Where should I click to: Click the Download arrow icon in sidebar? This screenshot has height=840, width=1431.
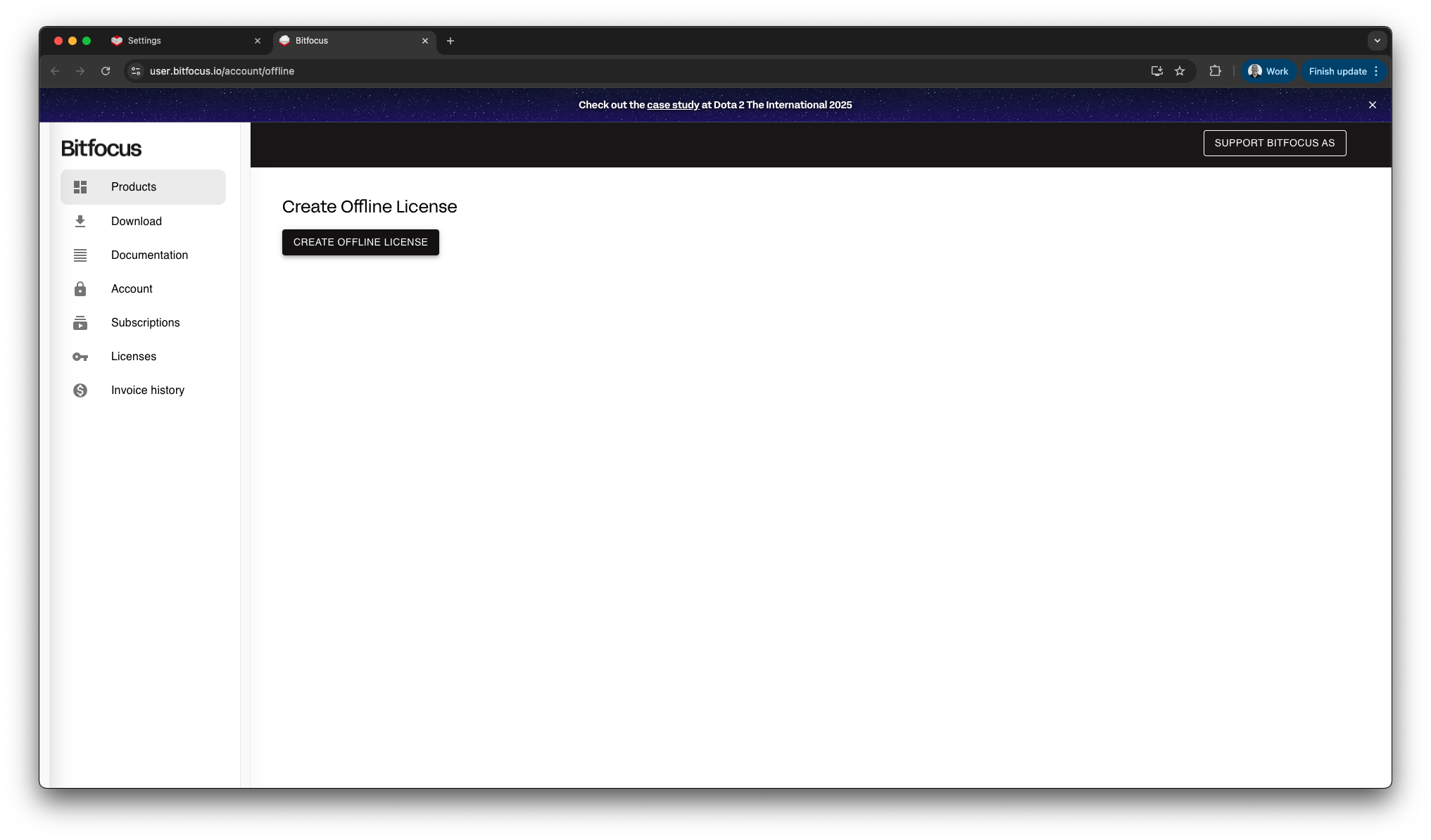pos(80,221)
